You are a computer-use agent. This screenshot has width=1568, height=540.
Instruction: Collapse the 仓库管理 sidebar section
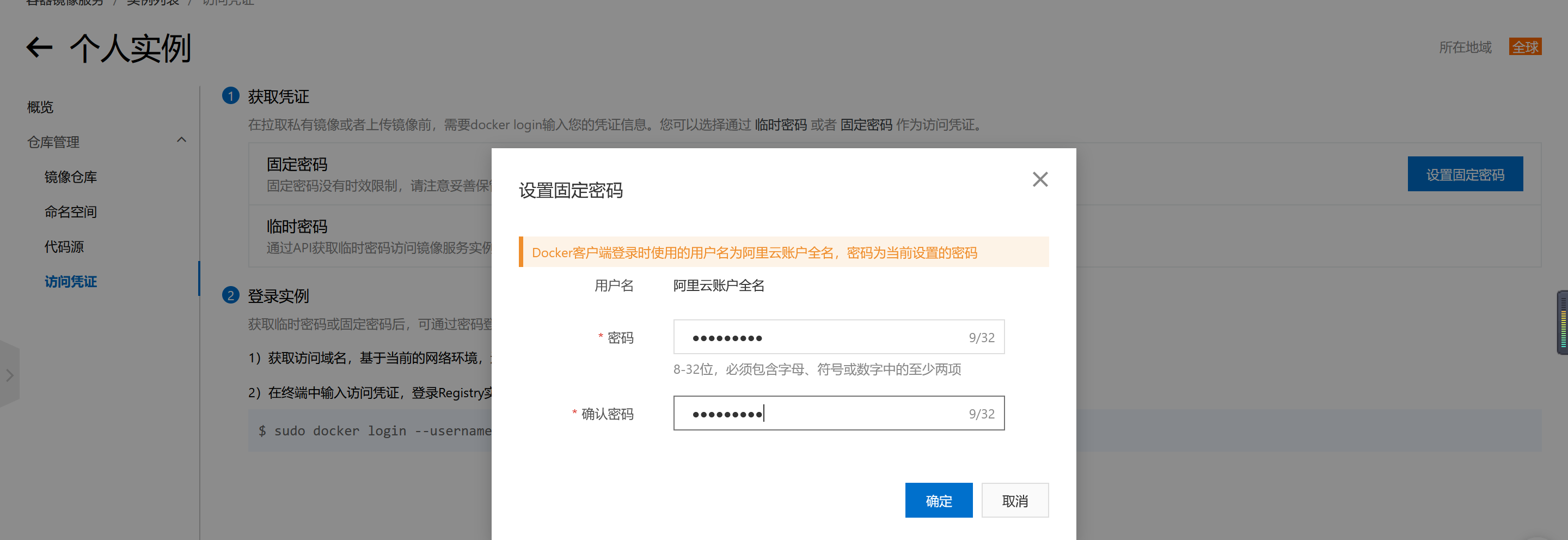[181, 139]
